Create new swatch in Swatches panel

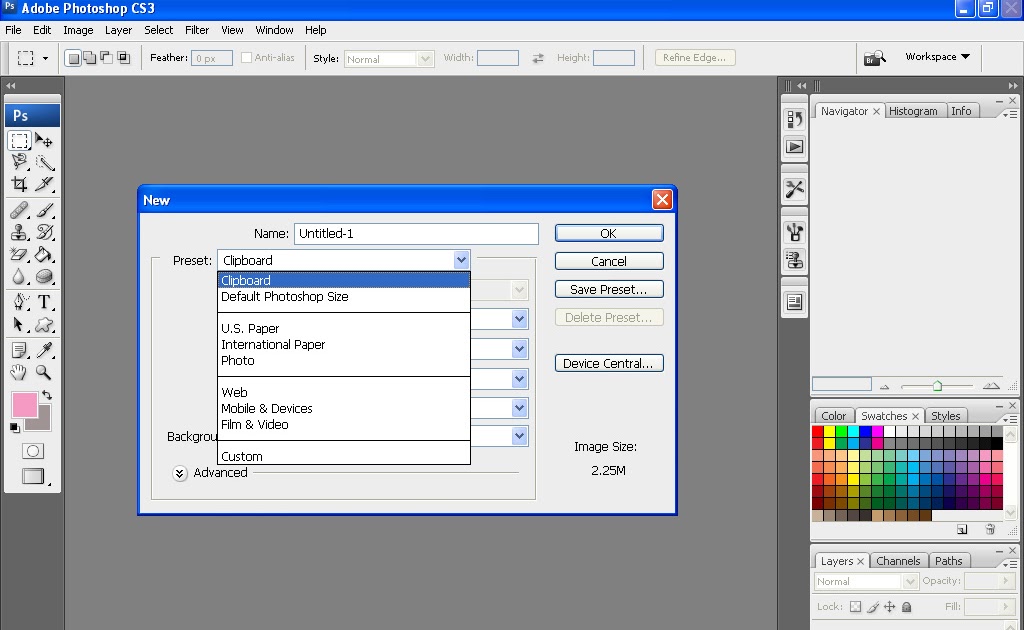(962, 529)
